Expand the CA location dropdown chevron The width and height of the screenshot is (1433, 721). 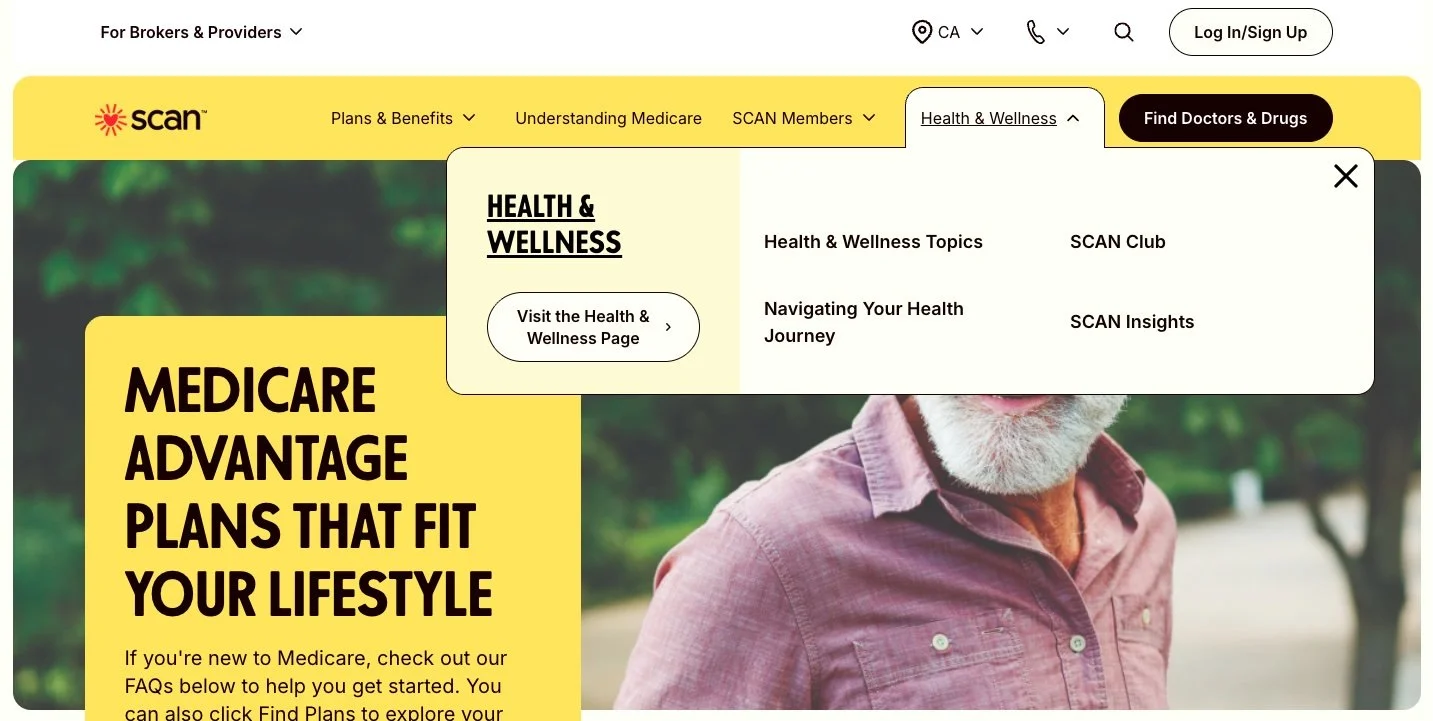(x=977, y=32)
